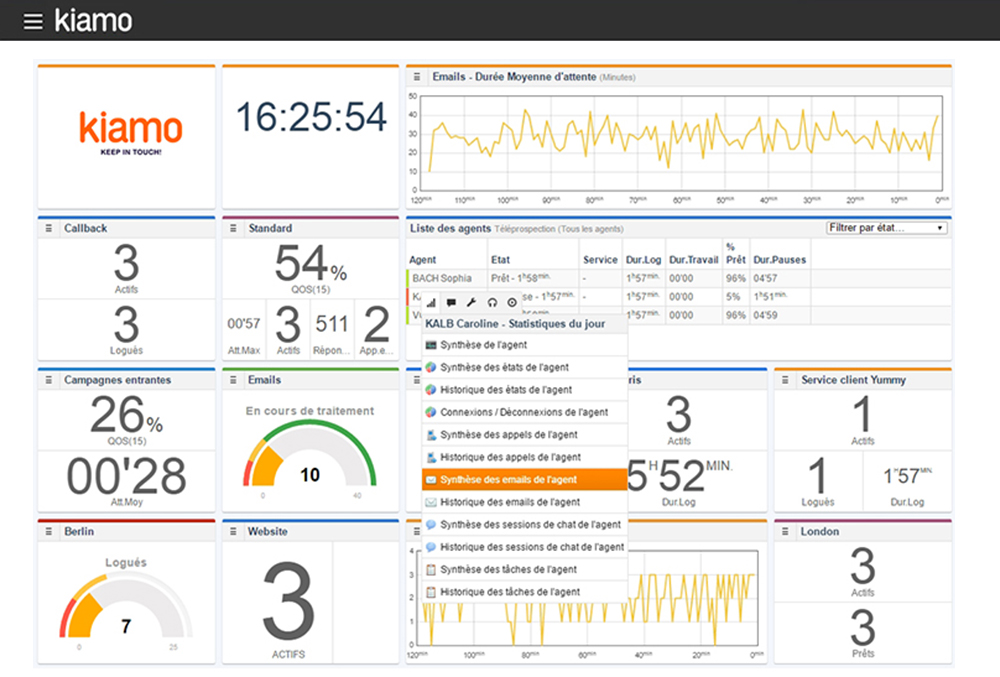Open the Website widget menu icon
Image resolution: width=1000 pixels, height=677 pixels.
coord(233,532)
